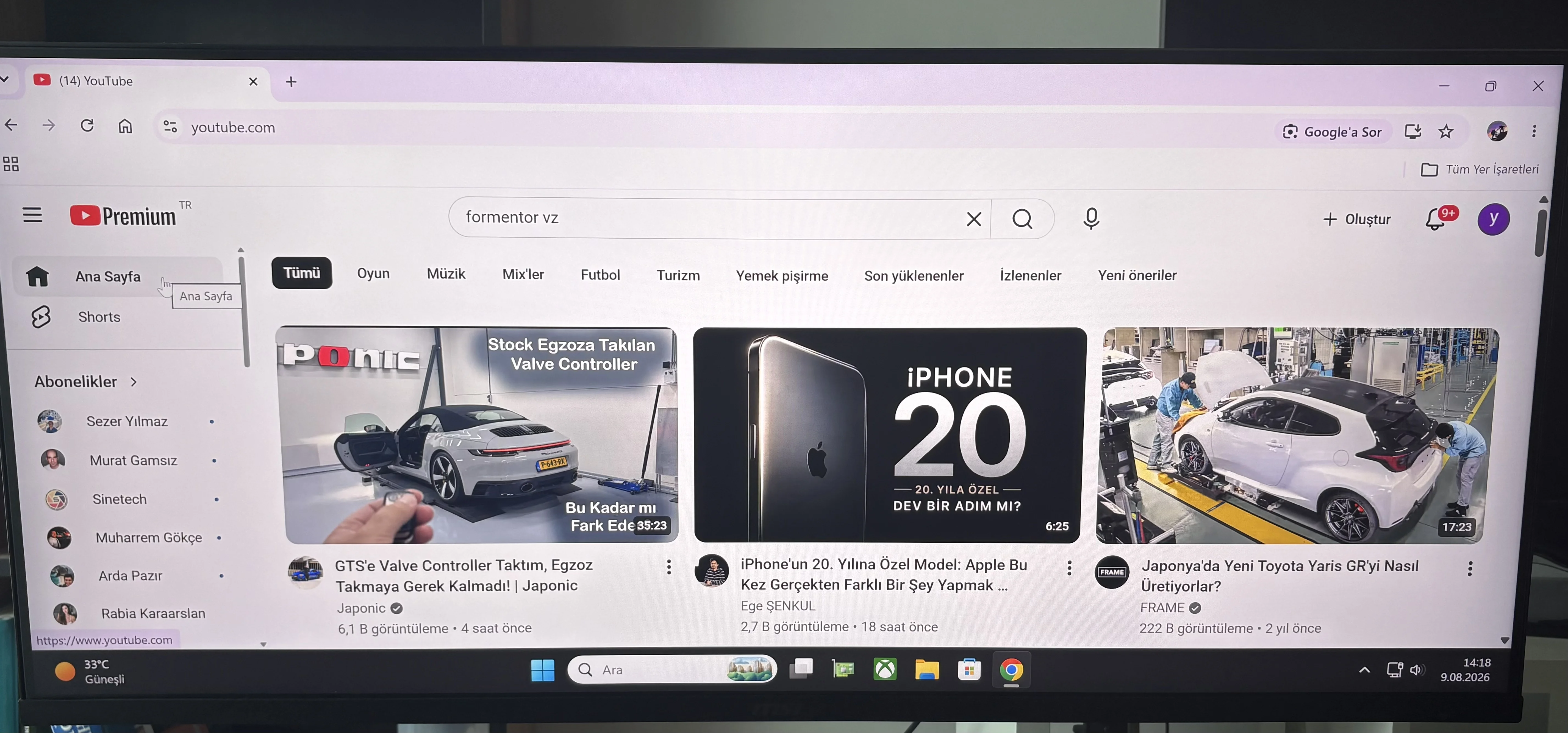Click the magnifier search button
This screenshot has height=733, width=1568.
(1022, 219)
